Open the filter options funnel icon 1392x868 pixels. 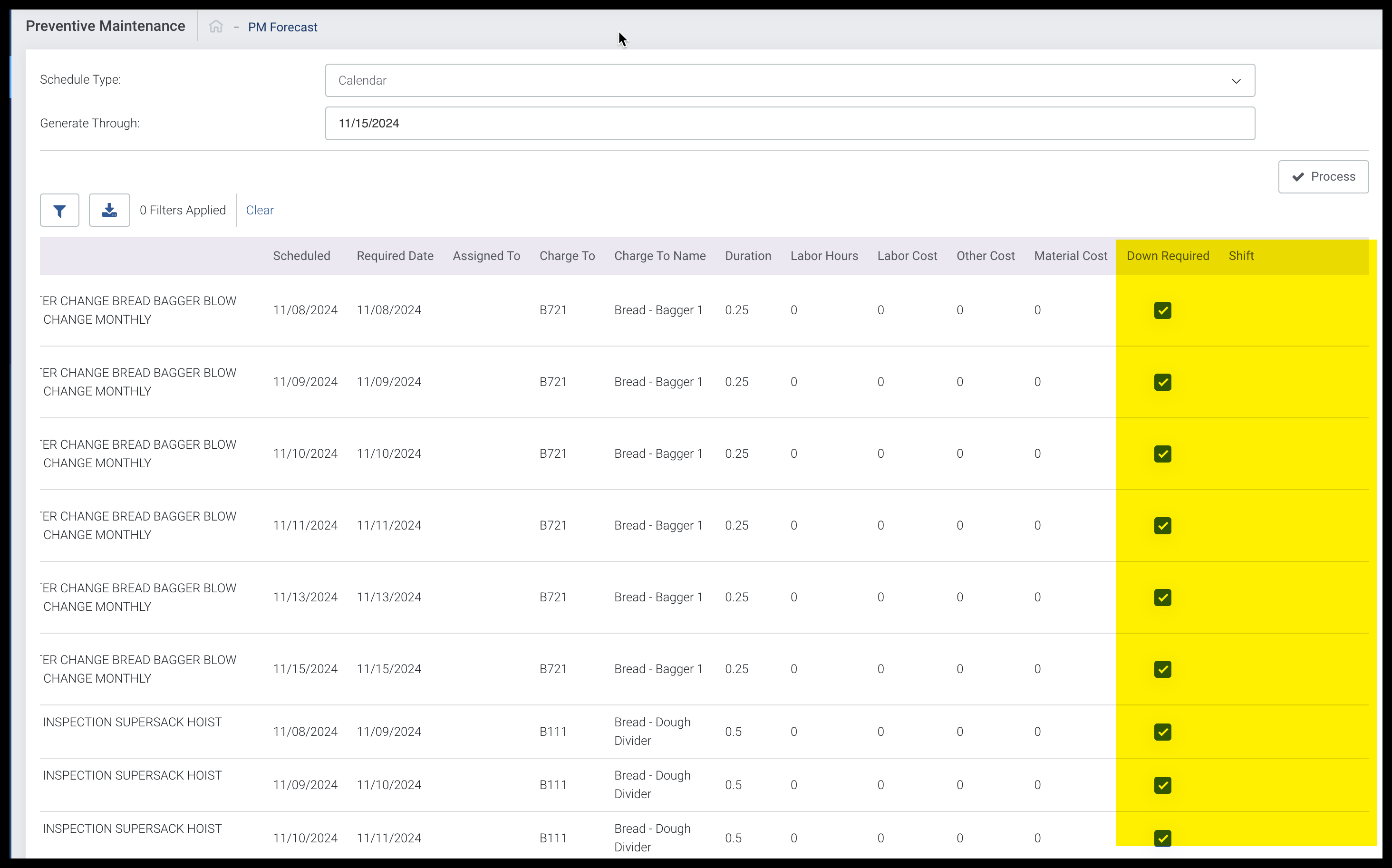(x=59, y=211)
